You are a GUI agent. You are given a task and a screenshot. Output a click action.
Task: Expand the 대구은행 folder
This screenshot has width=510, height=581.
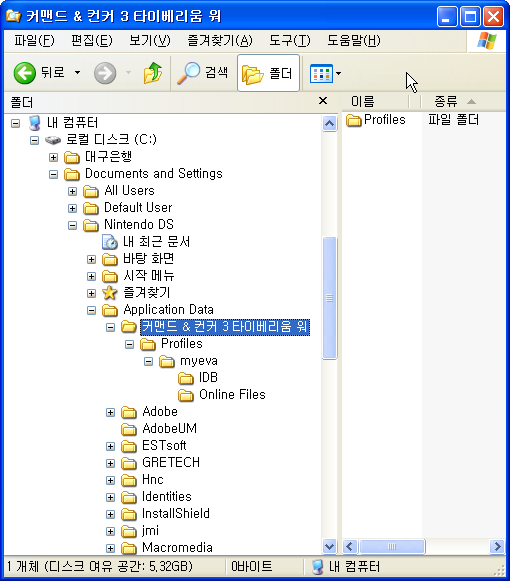(53, 157)
